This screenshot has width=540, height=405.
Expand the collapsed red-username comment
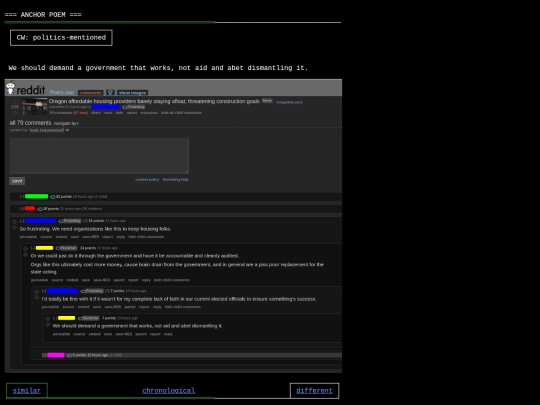click(22, 209)
